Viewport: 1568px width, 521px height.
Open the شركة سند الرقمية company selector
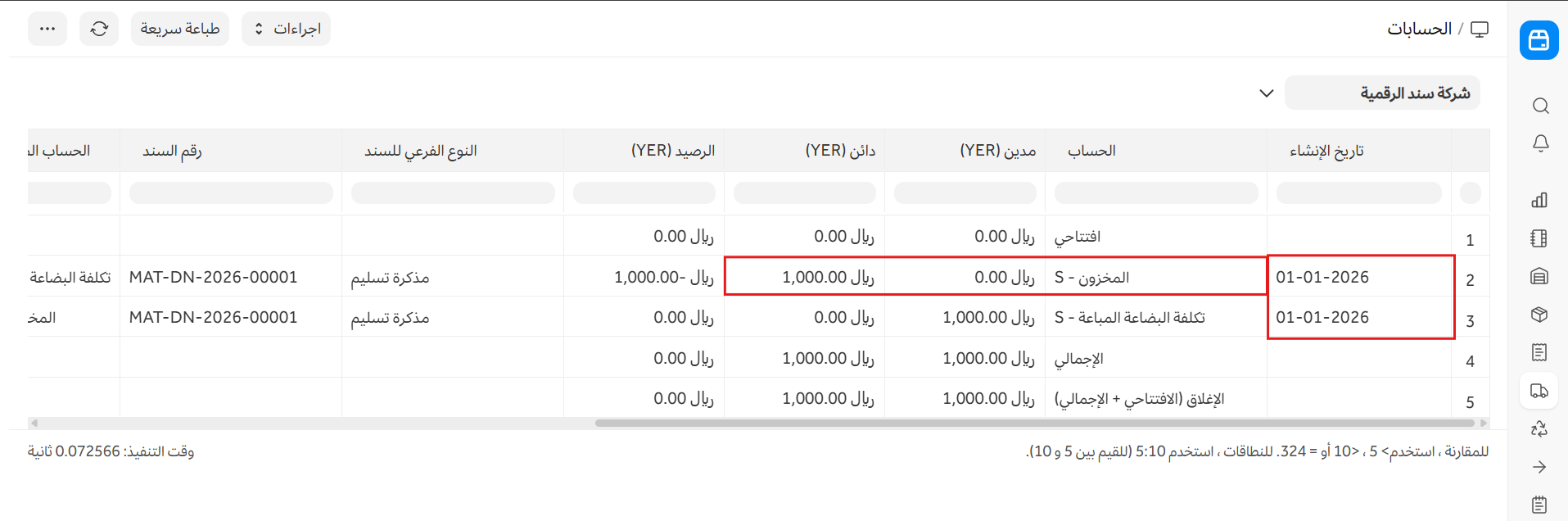pyautogui.click(x=1381, y=93)
